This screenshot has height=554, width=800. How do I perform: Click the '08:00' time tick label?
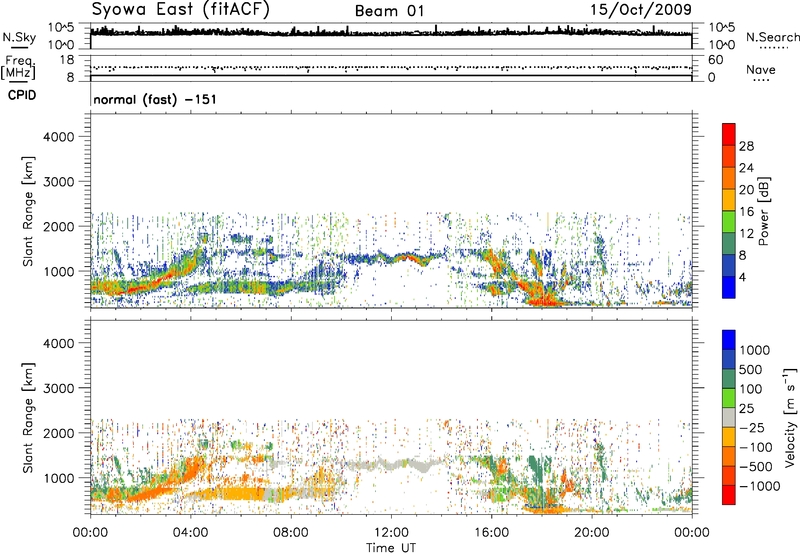point(291,533)
